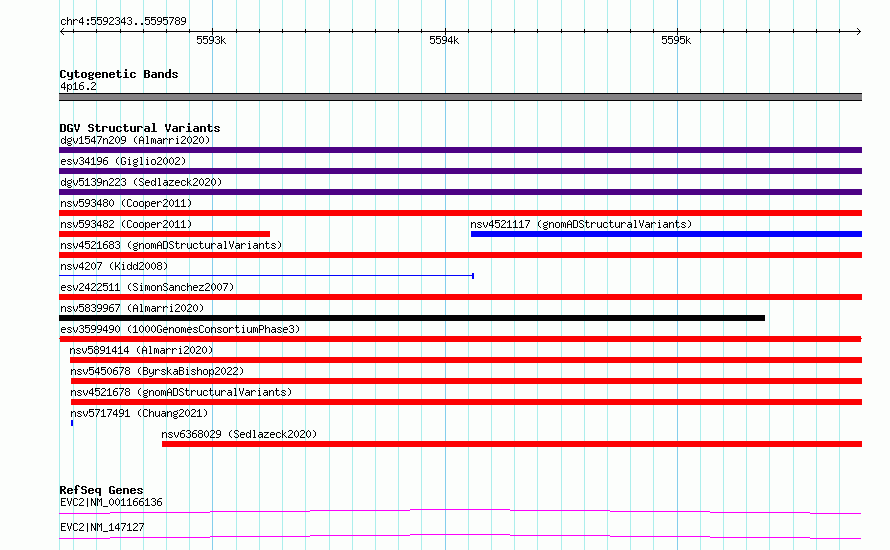The width and height of the screenshot is (890, 550).
Task: Click the magenta EVC2 NM_001166136 transcript line
Action: 460,511
